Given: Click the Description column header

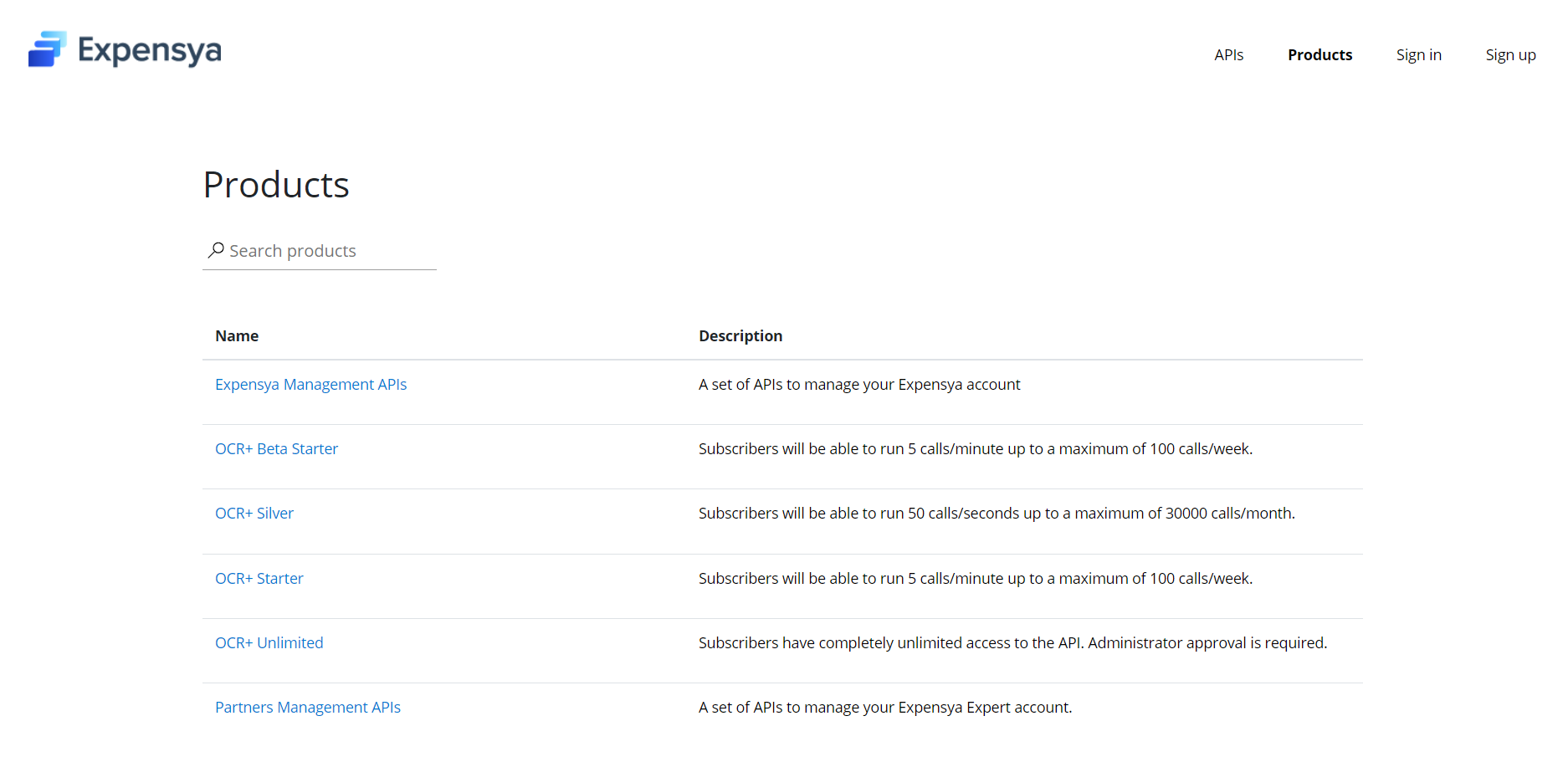Looking at the screenshot, I should point(740,336).
